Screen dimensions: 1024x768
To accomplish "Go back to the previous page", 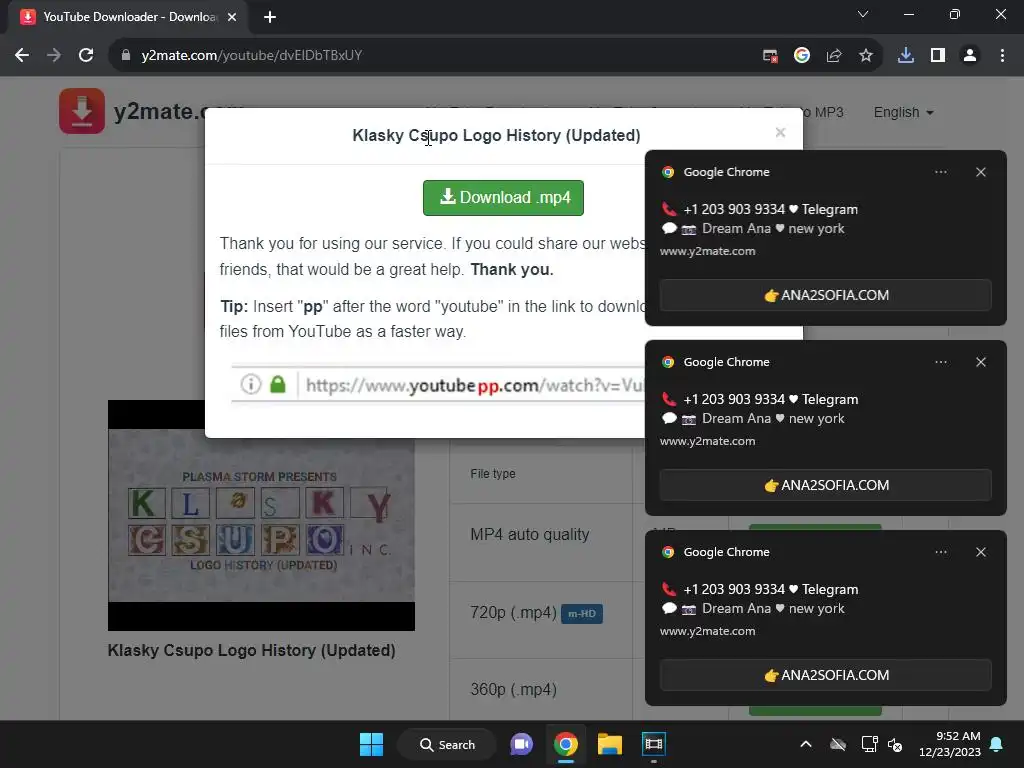I will pos(22,56).
